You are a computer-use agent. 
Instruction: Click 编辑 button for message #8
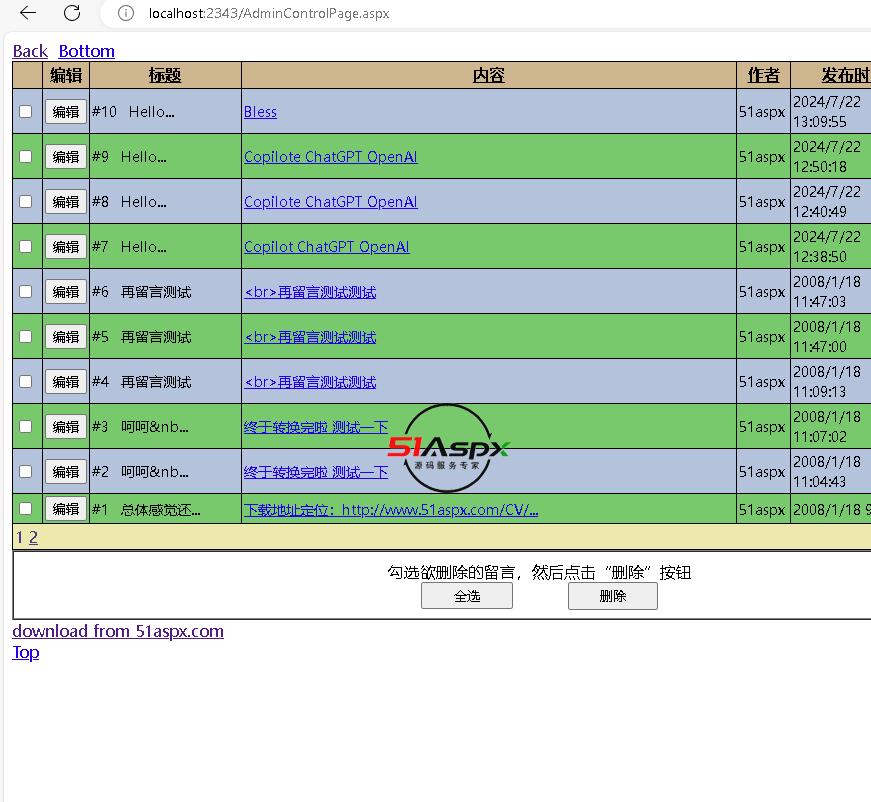coord(66,202)
